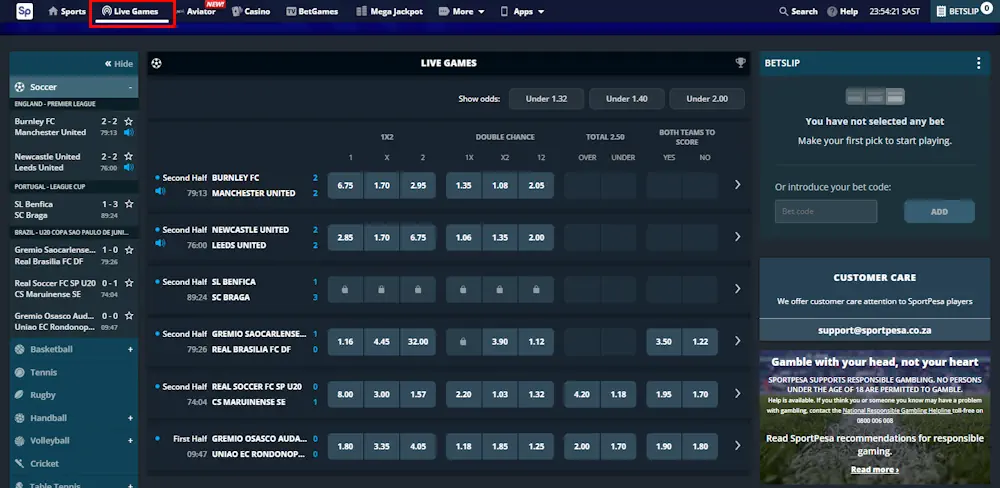Favorite SL Benfica match with star
Screen dimensions: 1000x488
(129, 204)
